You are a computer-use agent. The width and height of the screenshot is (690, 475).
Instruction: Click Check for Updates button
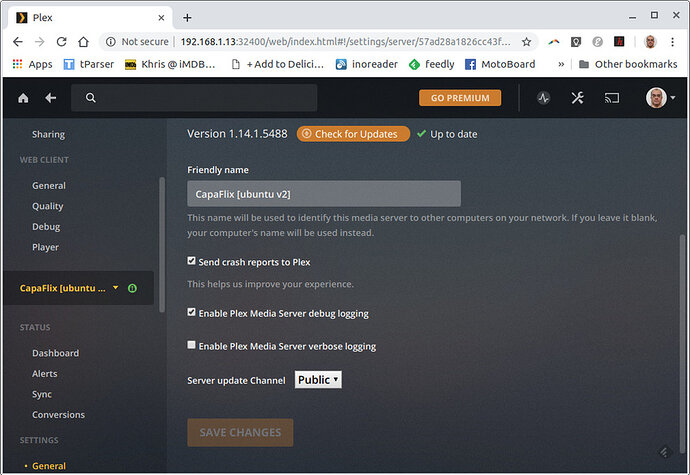353,134
